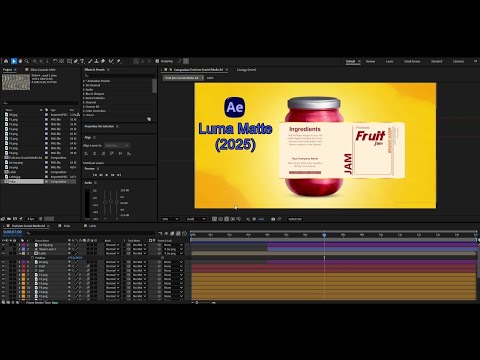Collapse the Label layer properties

click(x=20, y=253)
